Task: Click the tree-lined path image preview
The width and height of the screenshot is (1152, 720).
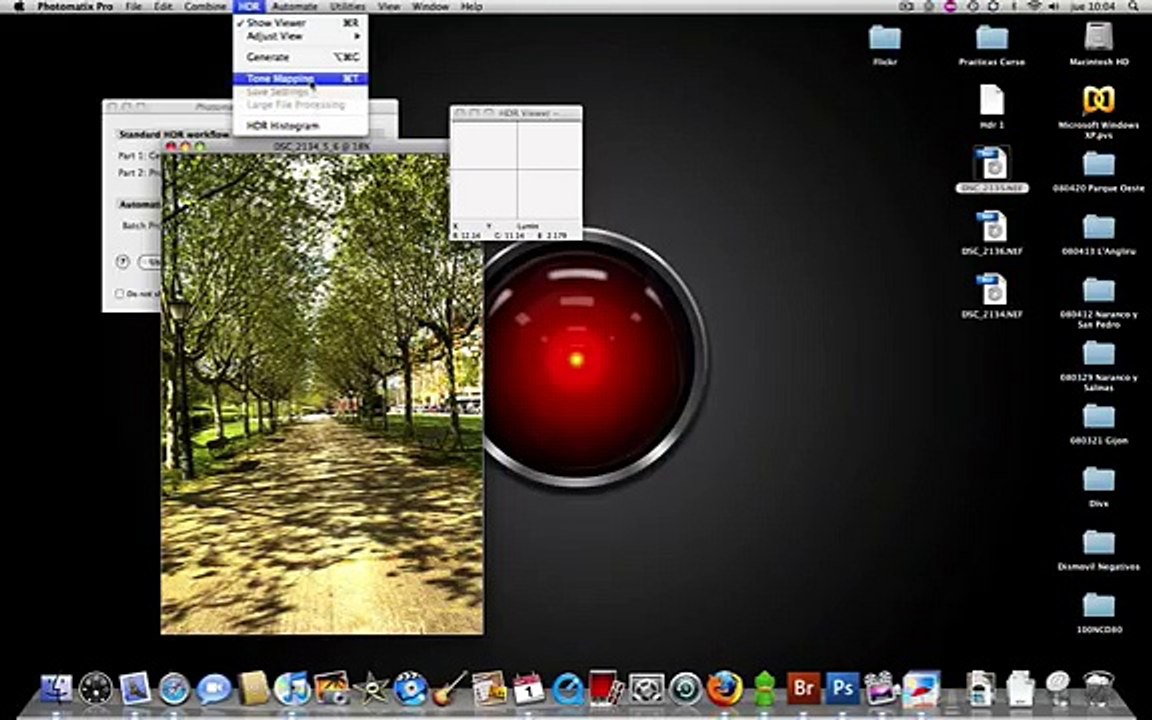Action: 322,393
